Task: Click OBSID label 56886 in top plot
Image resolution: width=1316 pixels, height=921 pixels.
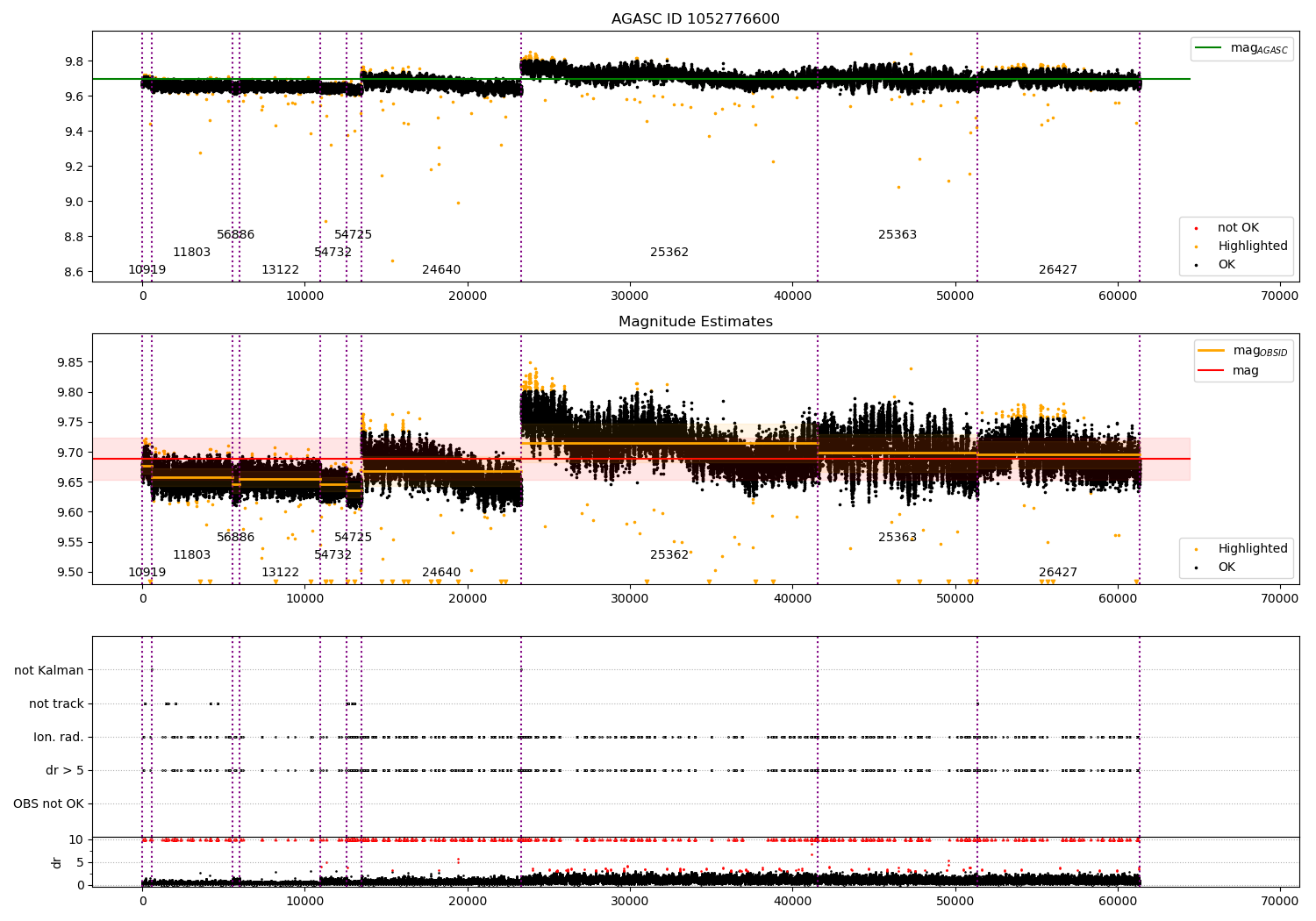Action: 235,235
